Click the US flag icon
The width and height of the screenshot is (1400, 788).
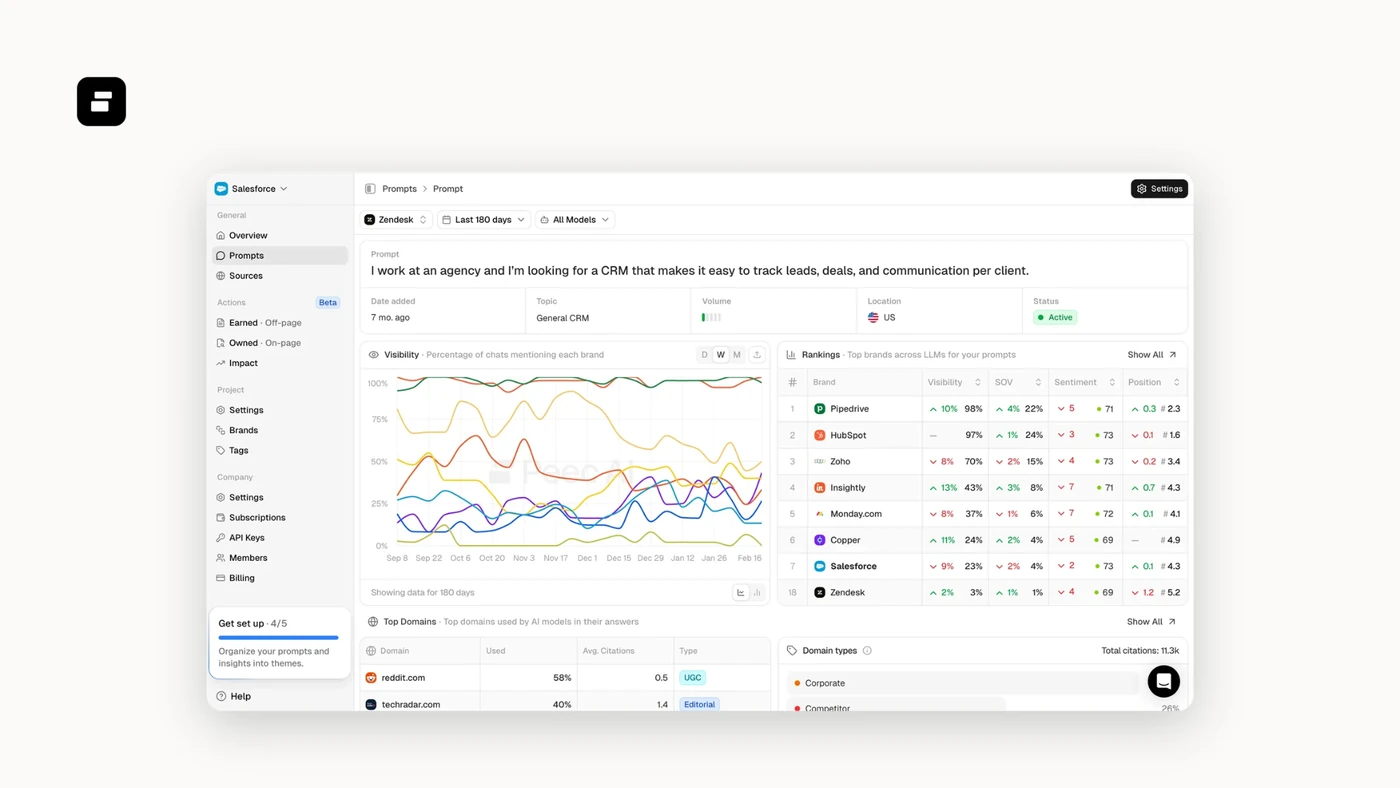(x=873, y=318)
